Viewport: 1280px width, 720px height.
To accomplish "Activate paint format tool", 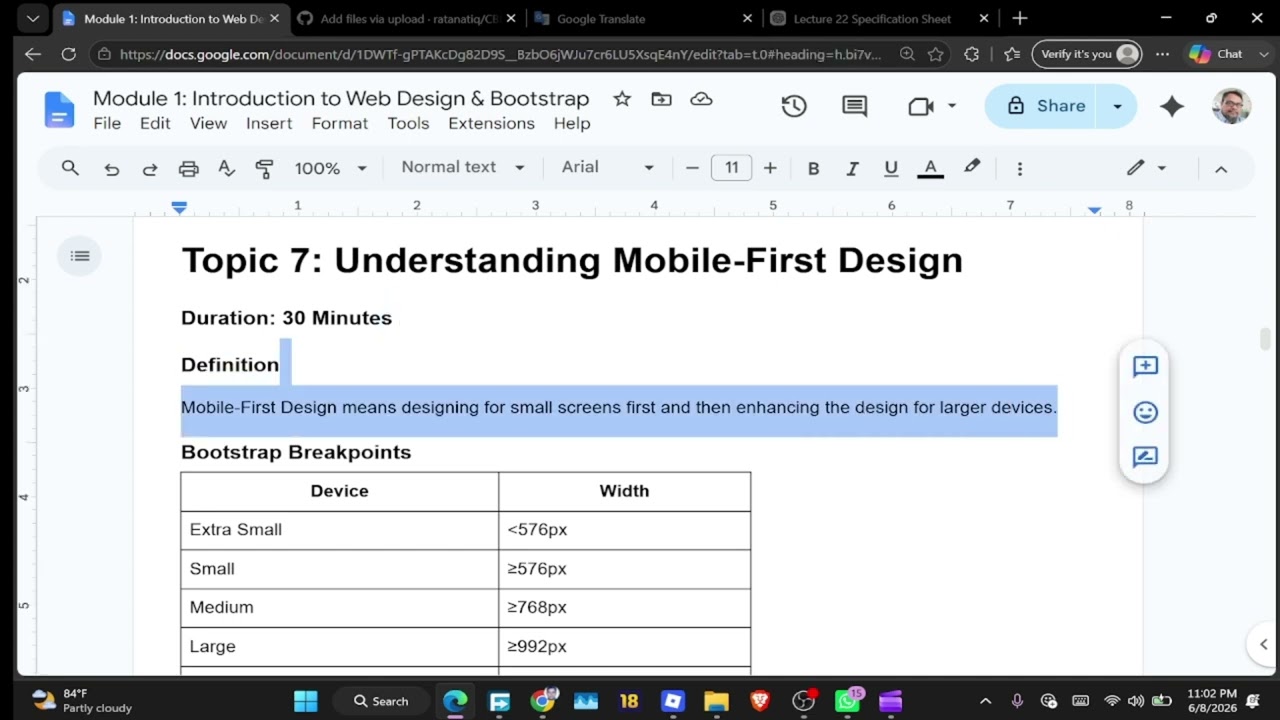I will click(265, 169).
